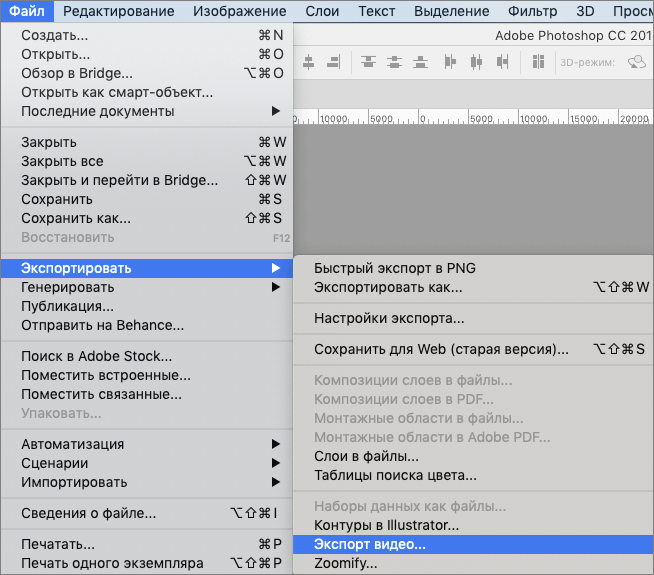Select Поместить связанные...
The width and height of the screenshot is (654, 575).
coord(146,394)
